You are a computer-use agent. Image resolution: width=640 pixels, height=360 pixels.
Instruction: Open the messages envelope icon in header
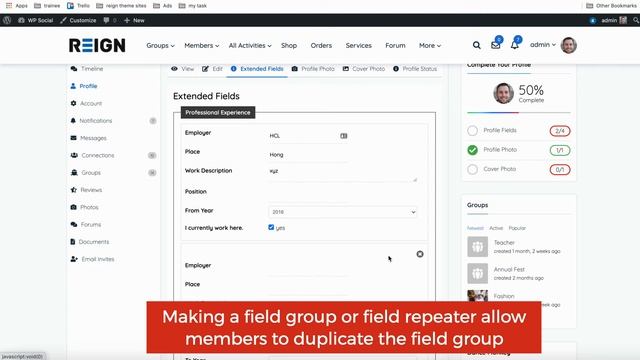(496, 45)
